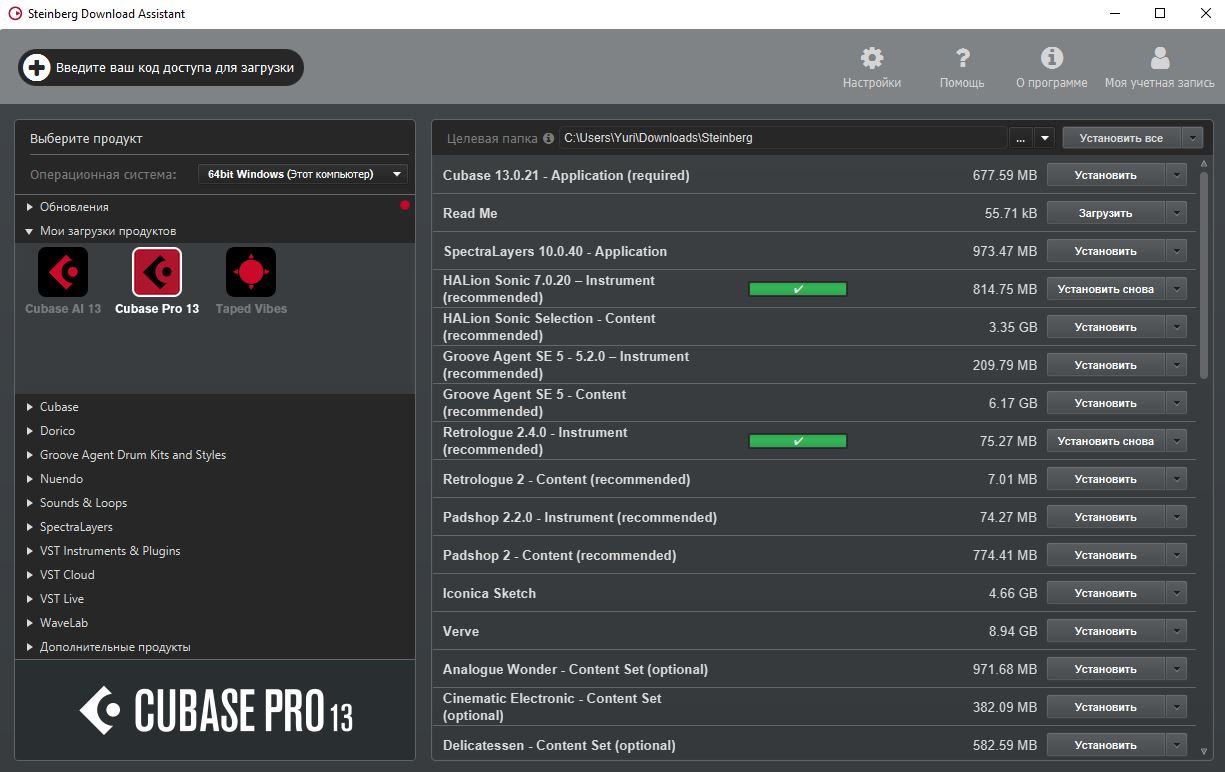
Task: Click HALion Sonic completed progress bar
Action: pos(798,289)
